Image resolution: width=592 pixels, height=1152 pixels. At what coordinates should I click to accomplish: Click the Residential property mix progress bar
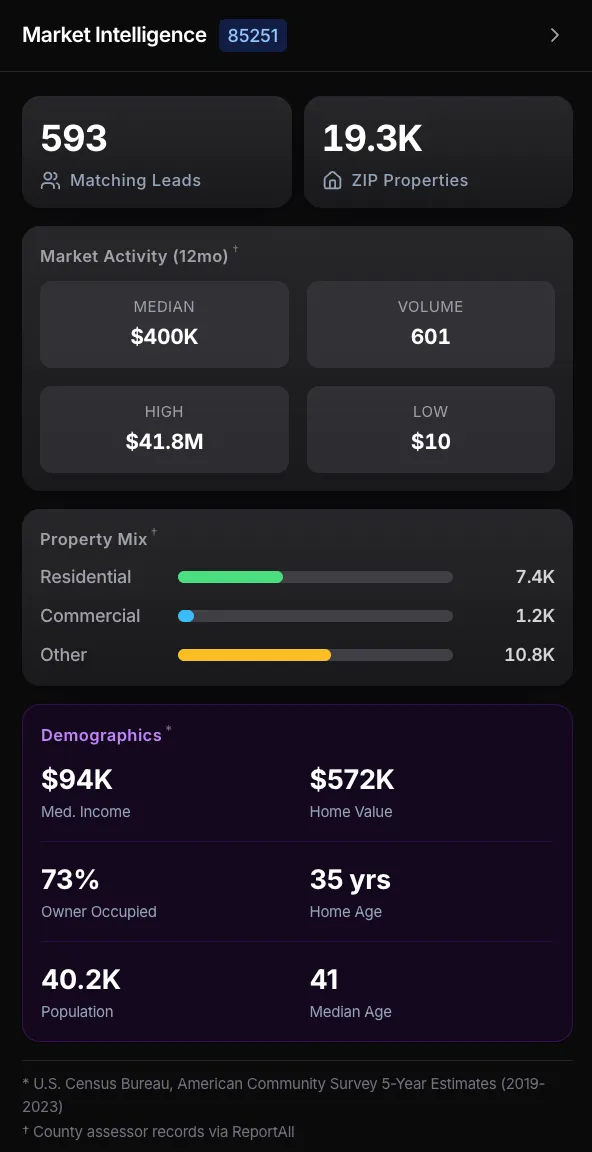[315, 577]
